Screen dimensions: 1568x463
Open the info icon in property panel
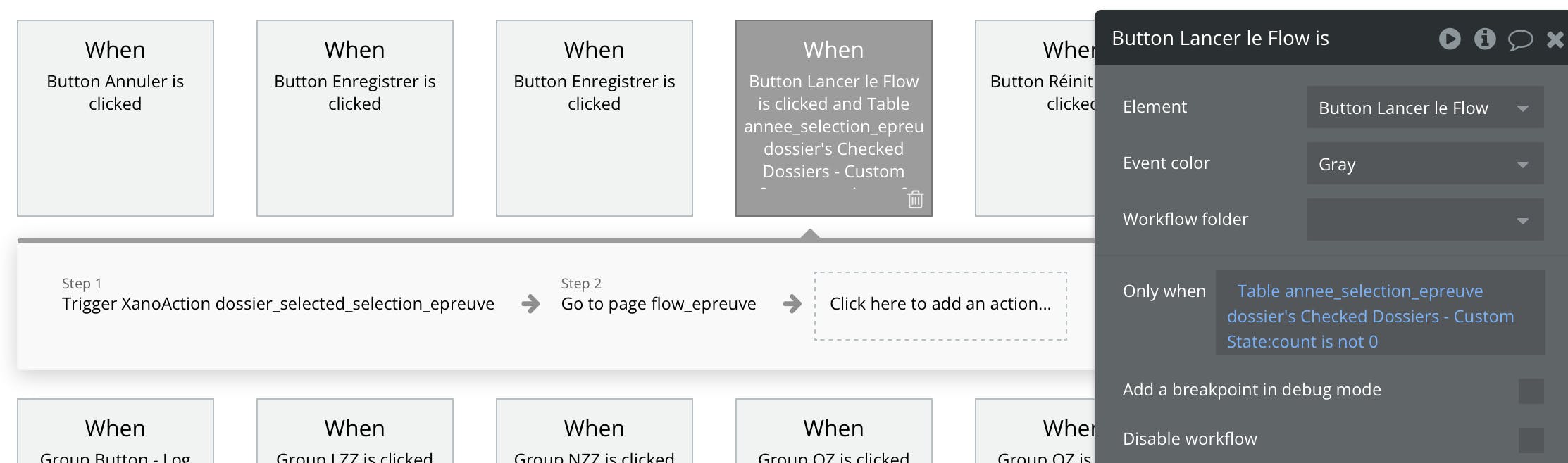tap(1485, 39)
